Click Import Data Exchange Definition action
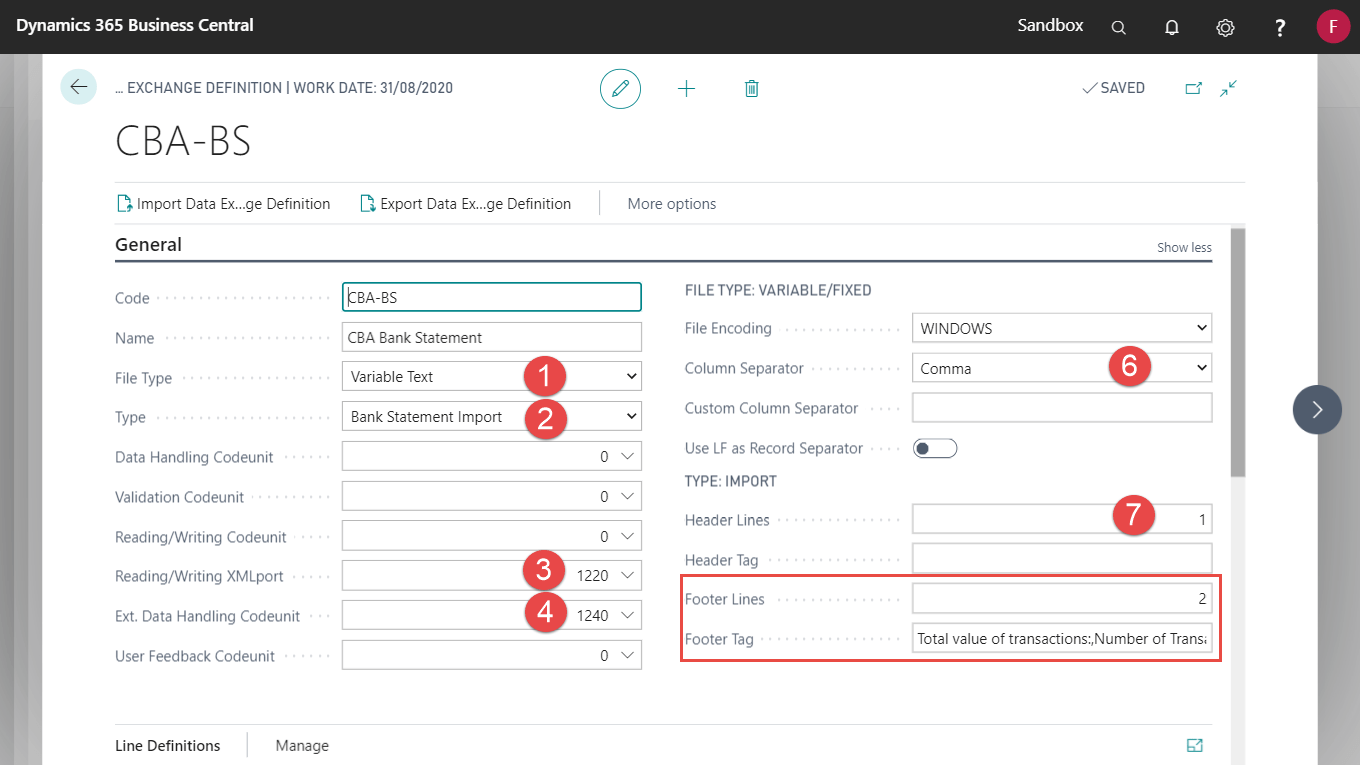The image size is (1360, 766). [223, 203]
